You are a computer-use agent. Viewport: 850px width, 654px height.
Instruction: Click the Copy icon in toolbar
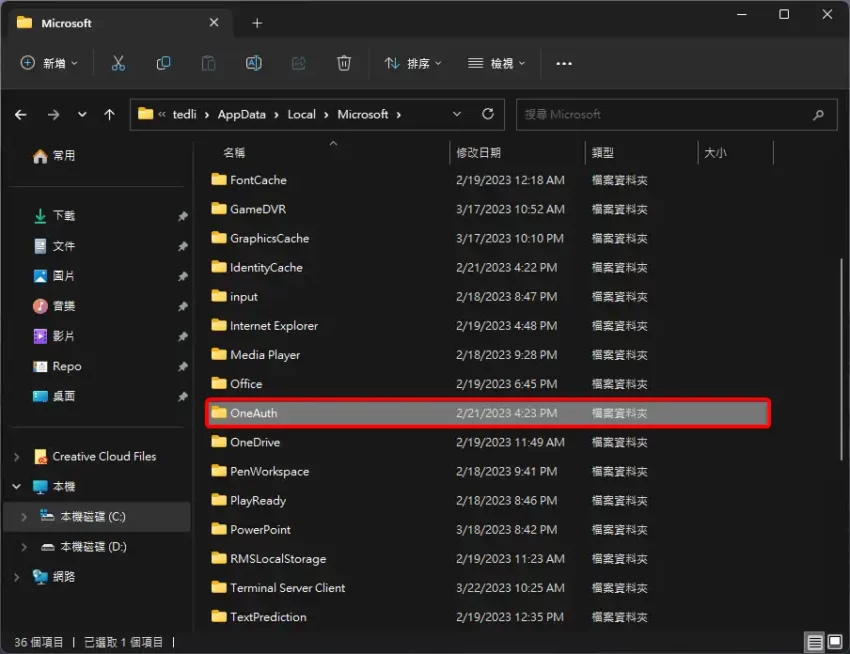pos(163,63)
